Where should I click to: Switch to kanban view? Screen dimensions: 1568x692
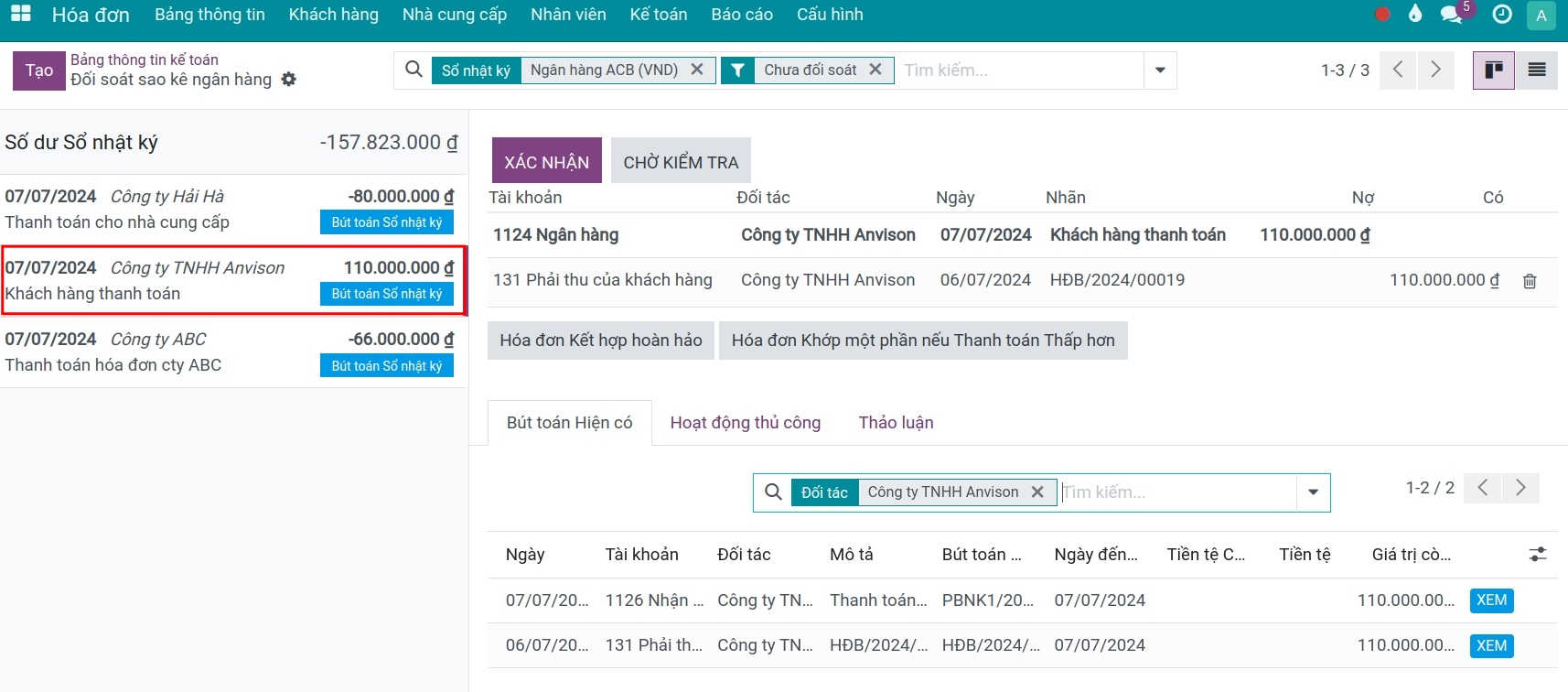pos(1494,70)
